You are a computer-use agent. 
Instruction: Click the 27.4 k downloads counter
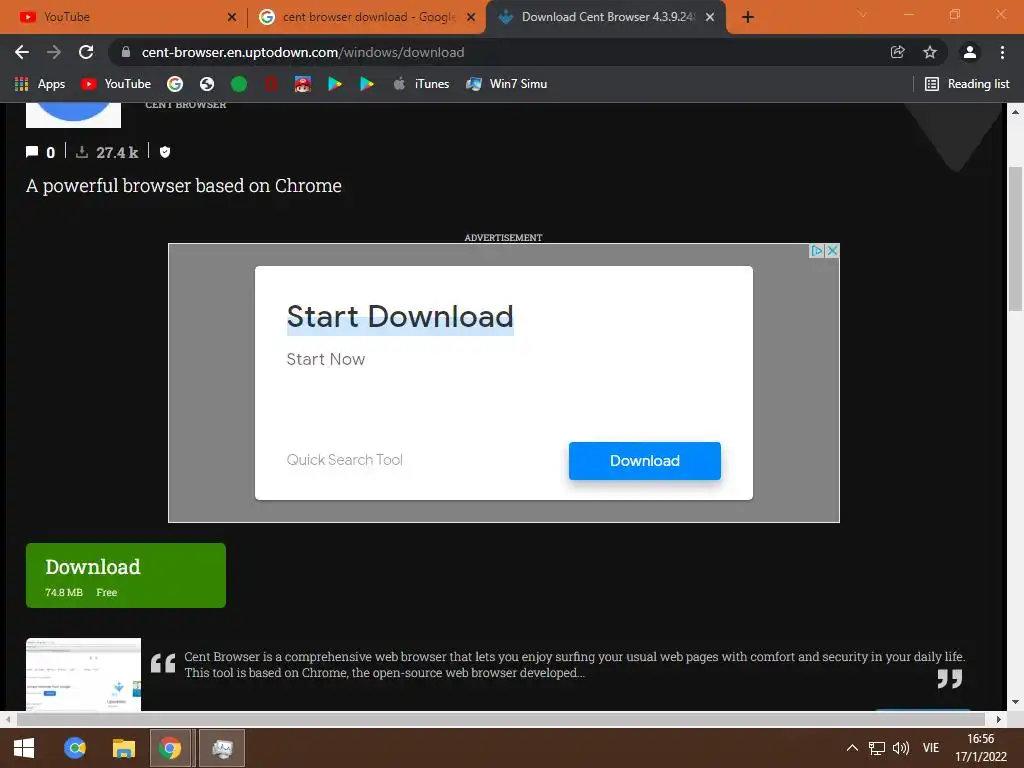tap(108, 152)
